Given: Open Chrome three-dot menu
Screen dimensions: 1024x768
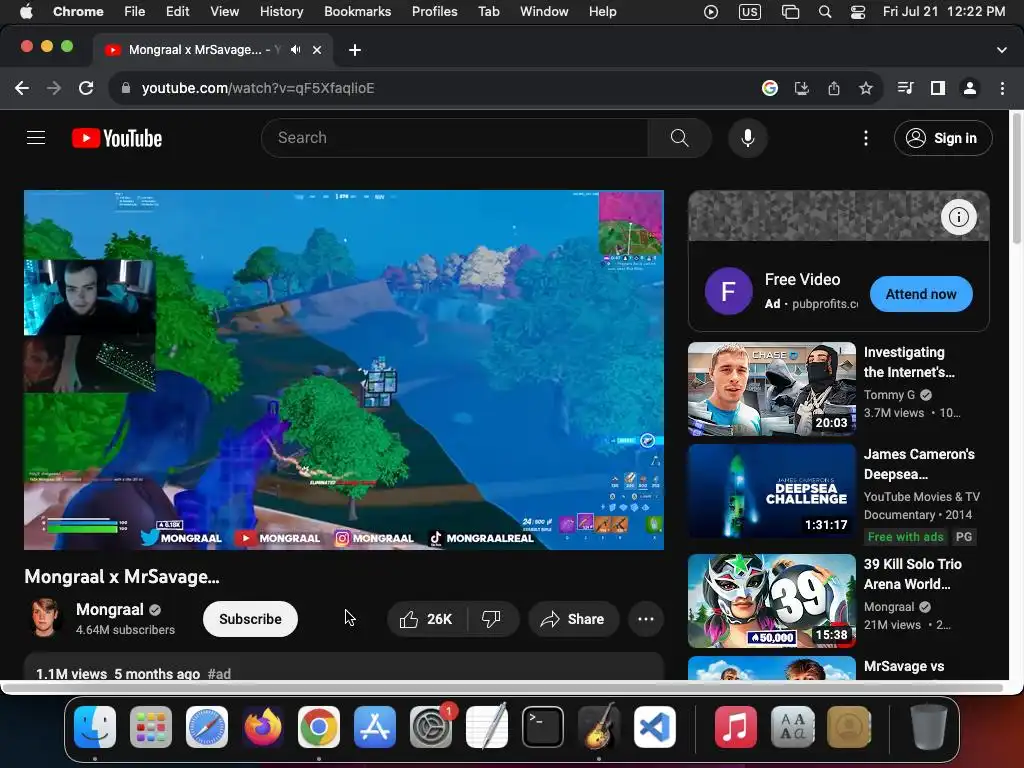Looking at the screenshot, I should coord(1002,88).
